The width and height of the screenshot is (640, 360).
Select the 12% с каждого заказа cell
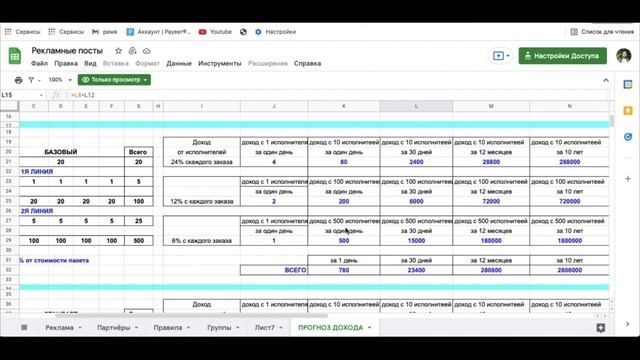coord(202,201)
